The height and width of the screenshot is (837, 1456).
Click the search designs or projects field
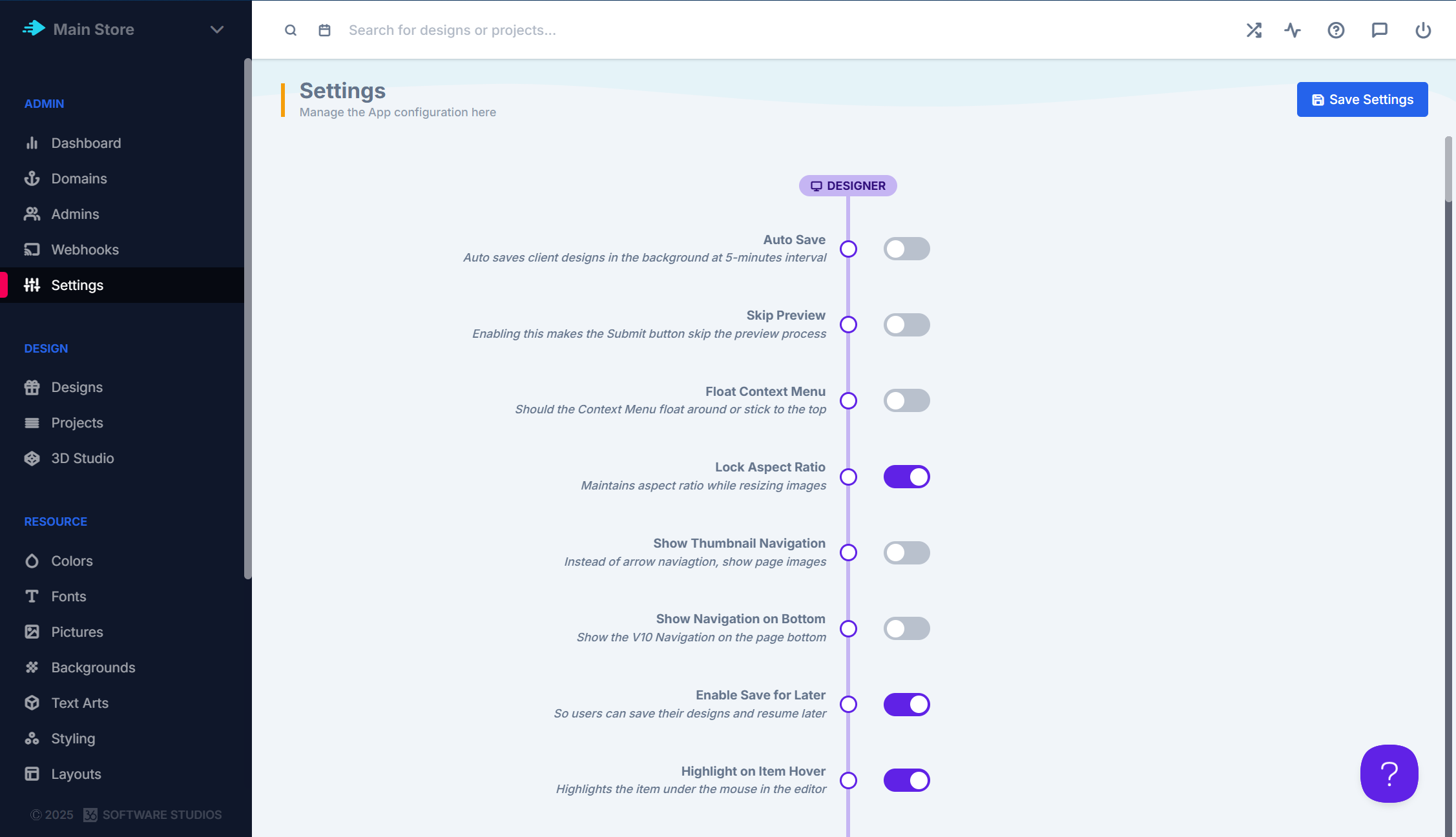tap(775, 30)
